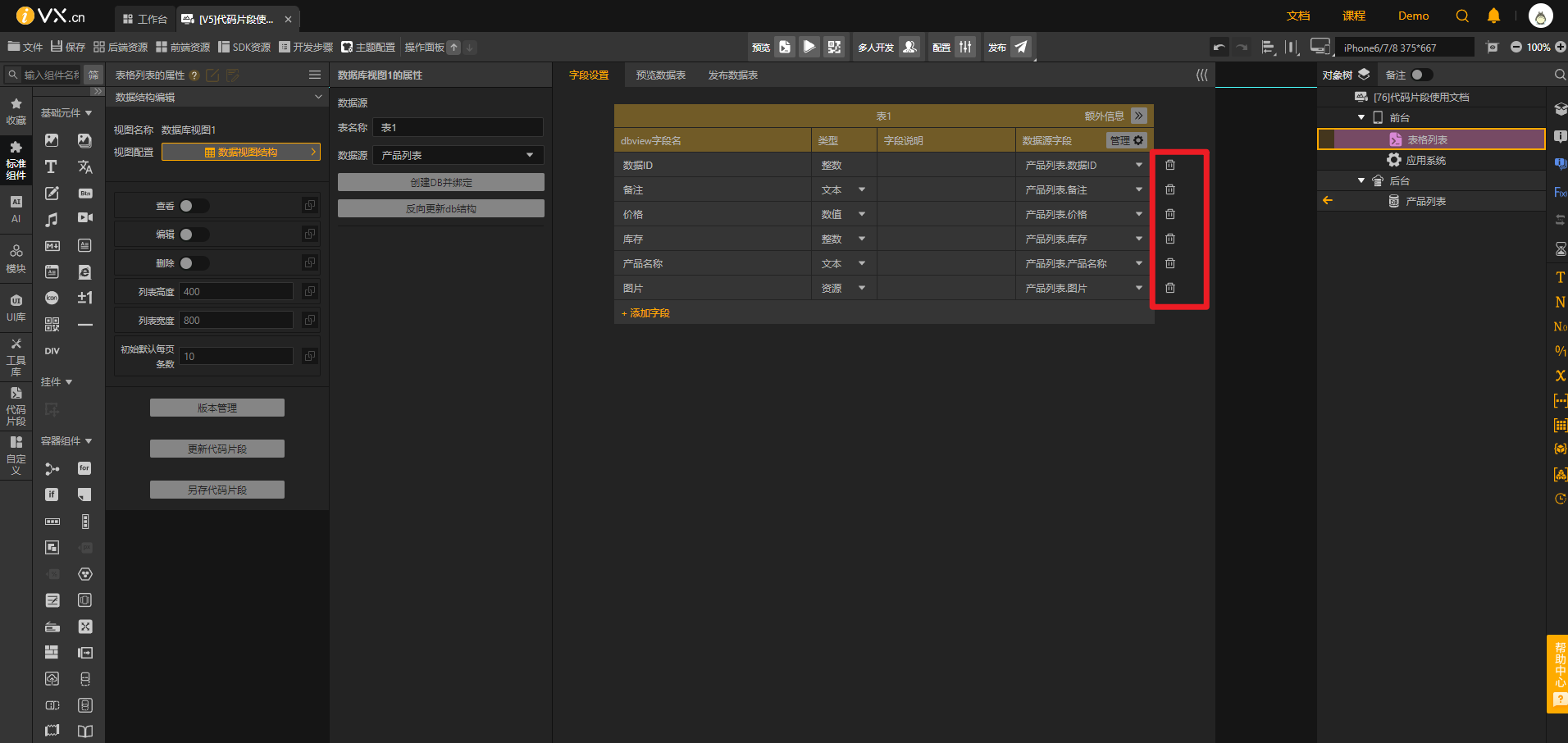
Task: Collapse the 前台 tree node
Action: 1361,117
